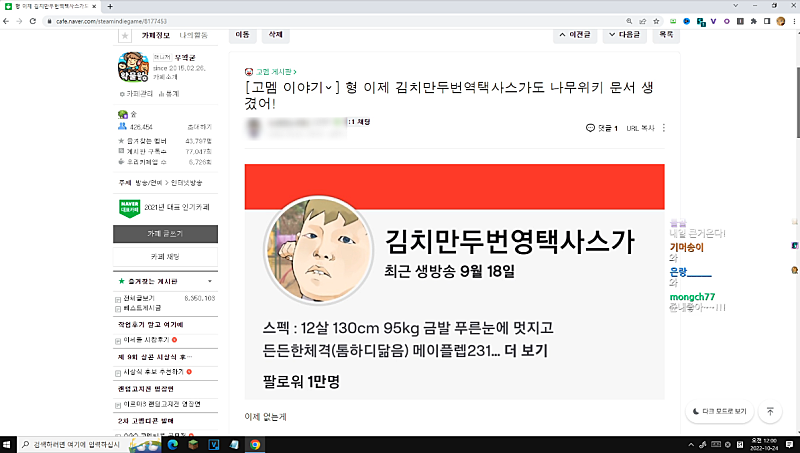Reload the page with the refresh icon
Image resolution: width=800 pixels, height=453 pixels.
[x=33, y=21]
